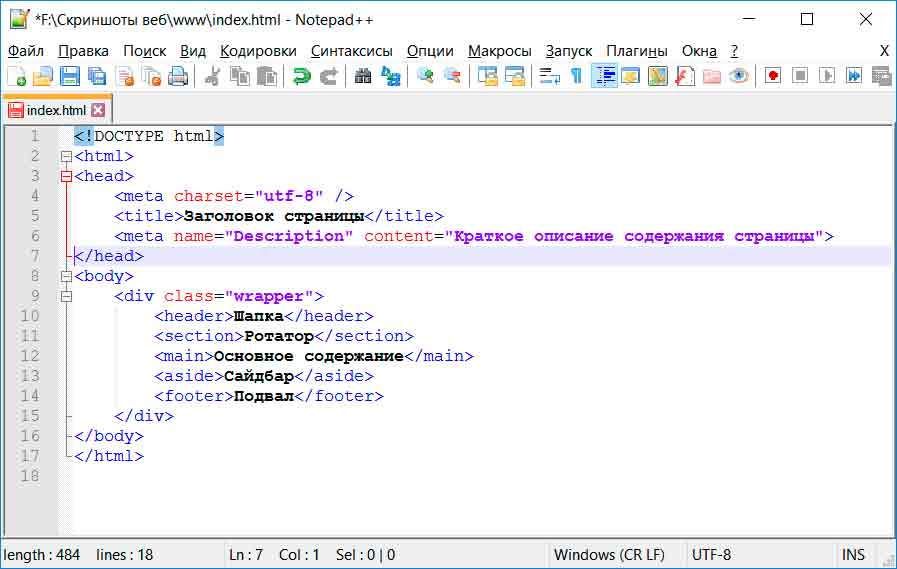Viewport: 897px width, 569px height.
Task: Open the Опции menu
Action: (430, 51)
